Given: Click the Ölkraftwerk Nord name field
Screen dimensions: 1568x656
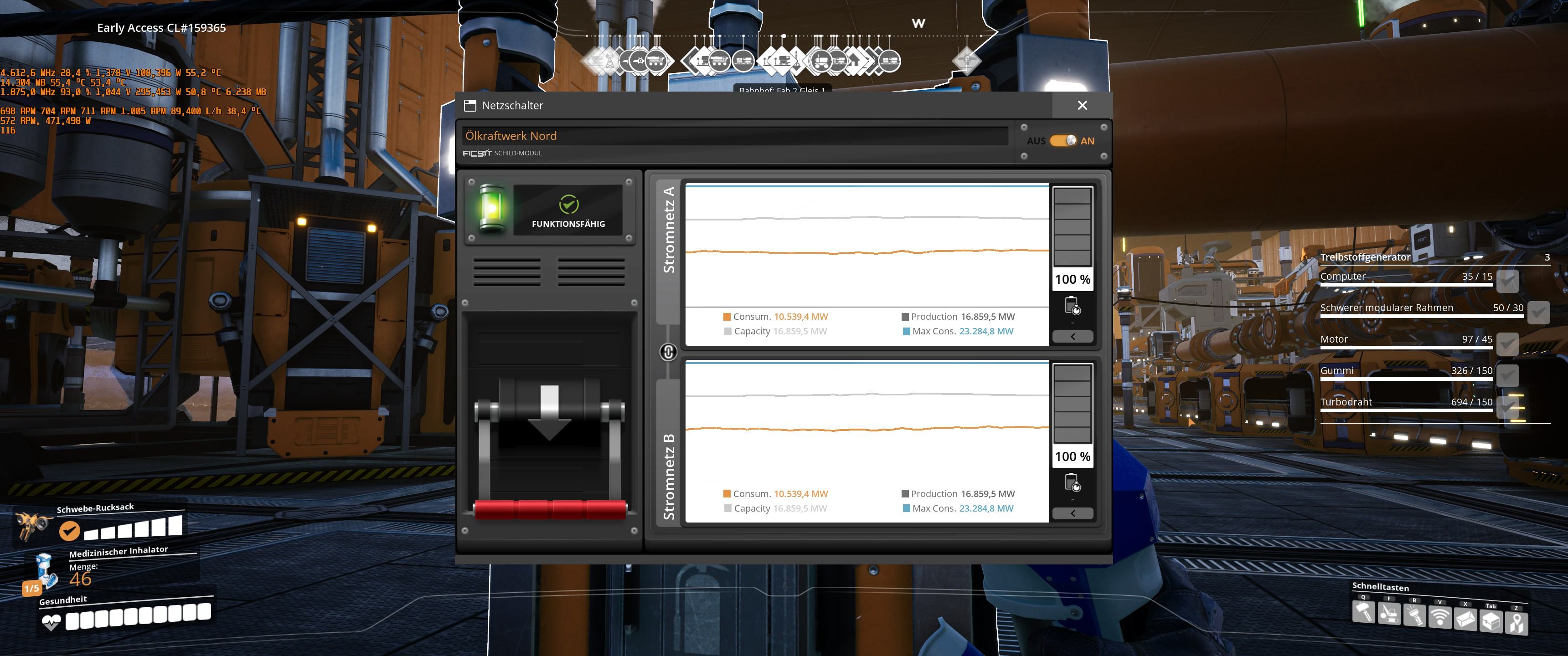Looking at the screenshot, I should [x=735, y=136].
